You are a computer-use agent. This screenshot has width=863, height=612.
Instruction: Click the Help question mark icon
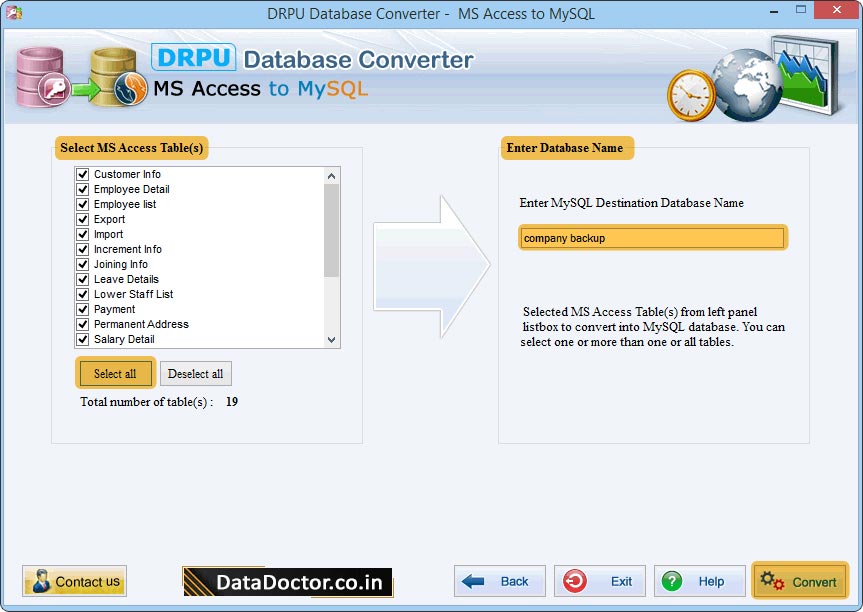(671, 581)
